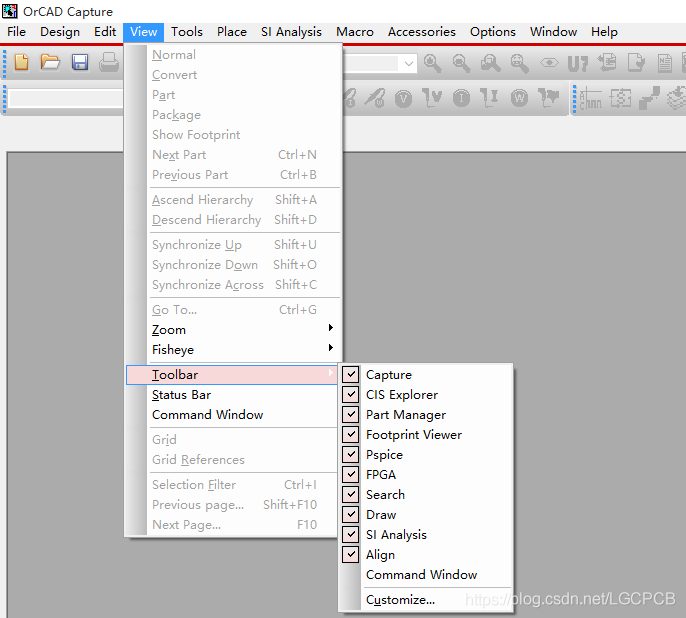Click the circled W power marker icon
Viewport: 686px width, 618px height.
tap(519, 98)
